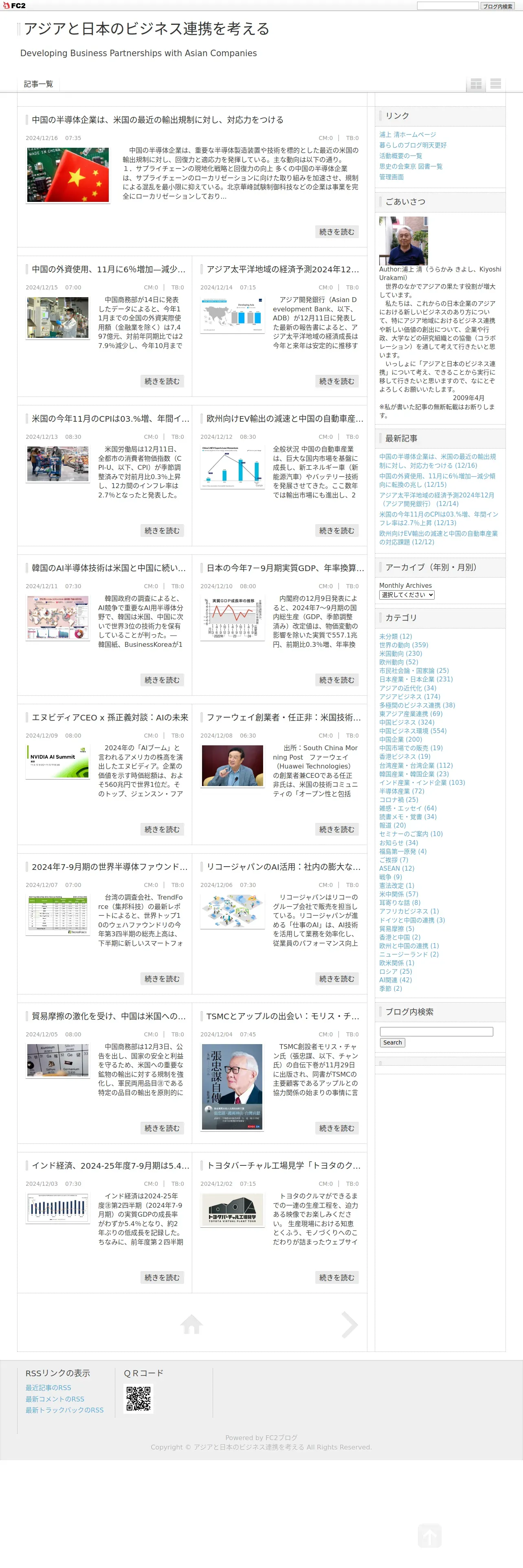523x1568 pixels.
Task: Open India GDP bar chart thumbnail
Action: [57, 1208]
